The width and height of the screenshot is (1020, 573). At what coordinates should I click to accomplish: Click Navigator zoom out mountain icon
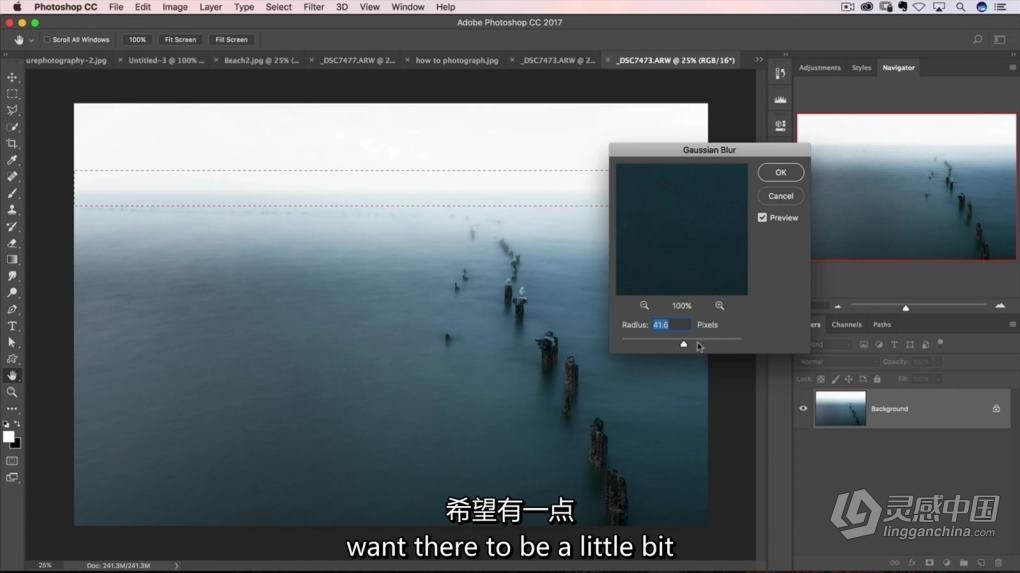coord(838,306)
